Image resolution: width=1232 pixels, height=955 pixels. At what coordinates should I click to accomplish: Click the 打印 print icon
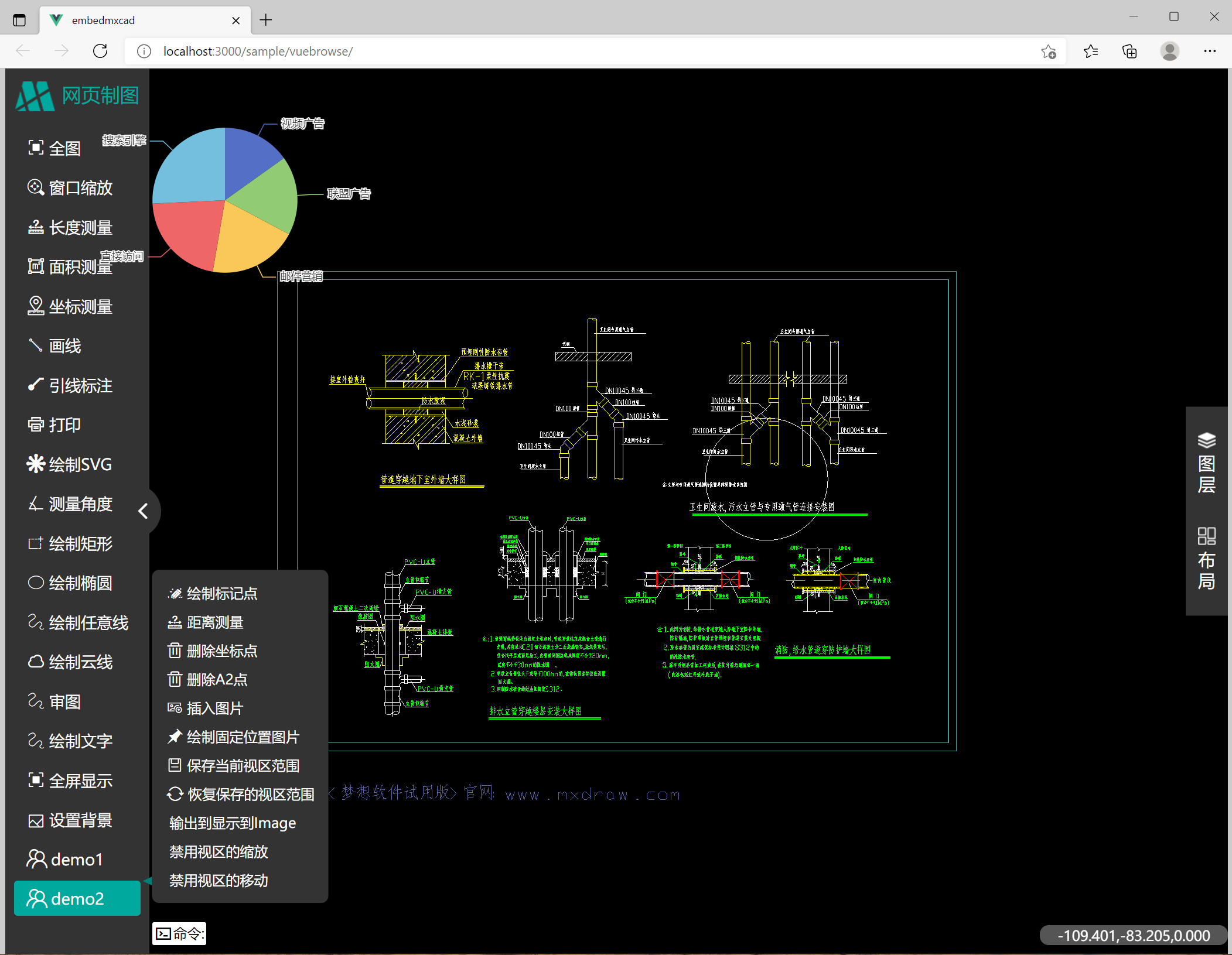[x=36, y=425]
